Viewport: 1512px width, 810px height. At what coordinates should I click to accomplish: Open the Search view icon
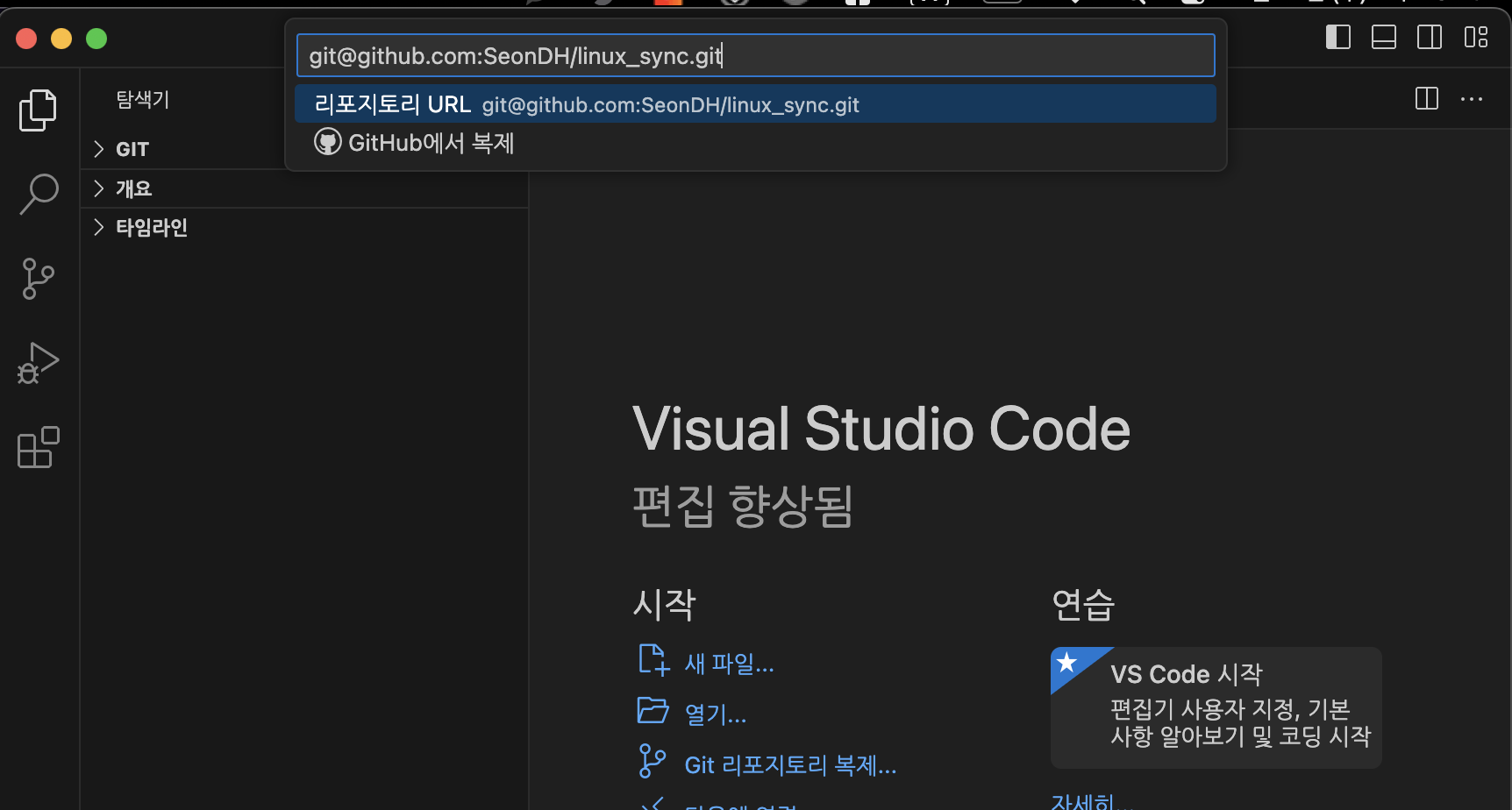click(39, 194)
